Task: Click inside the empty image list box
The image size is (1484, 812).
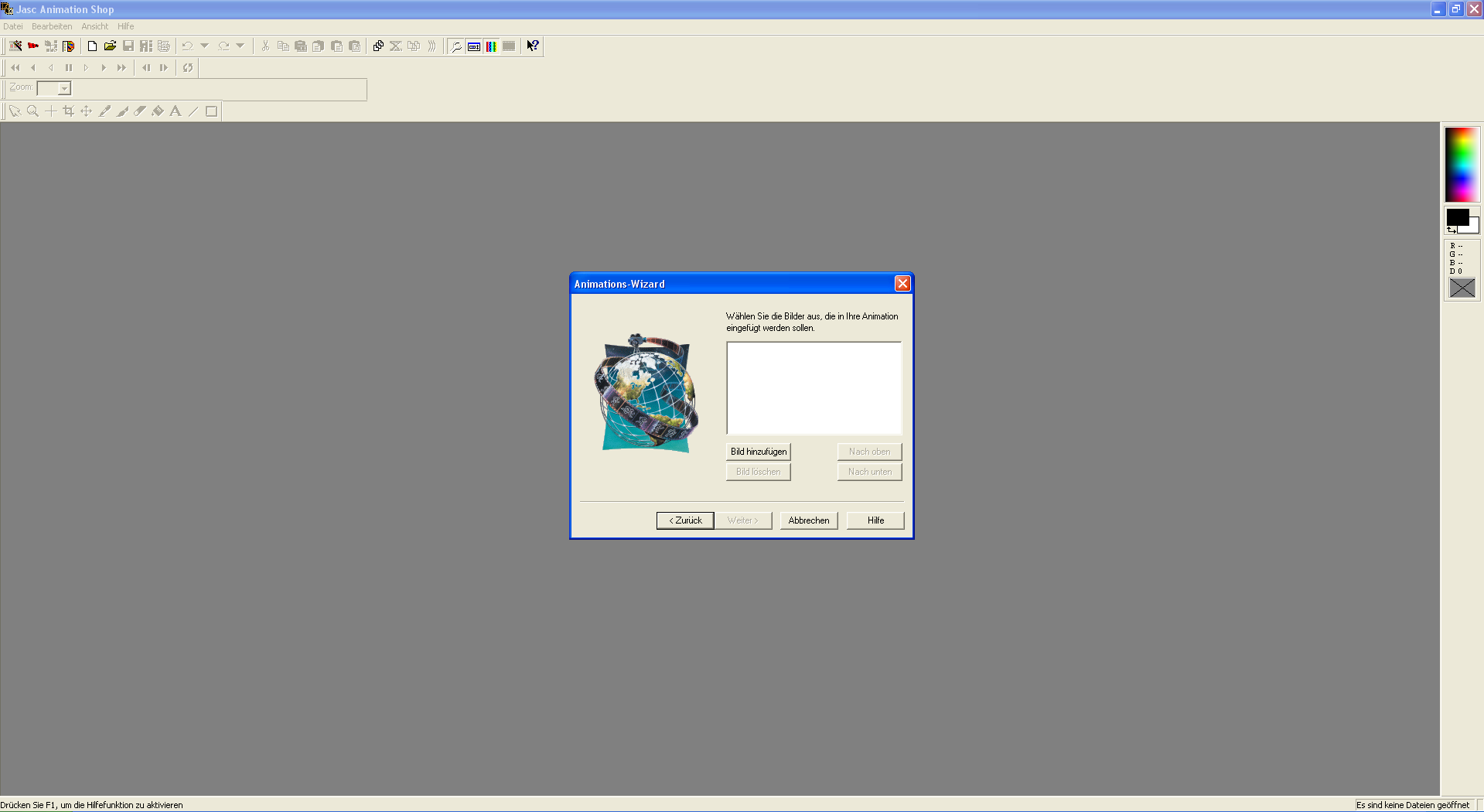Action: 814,388
